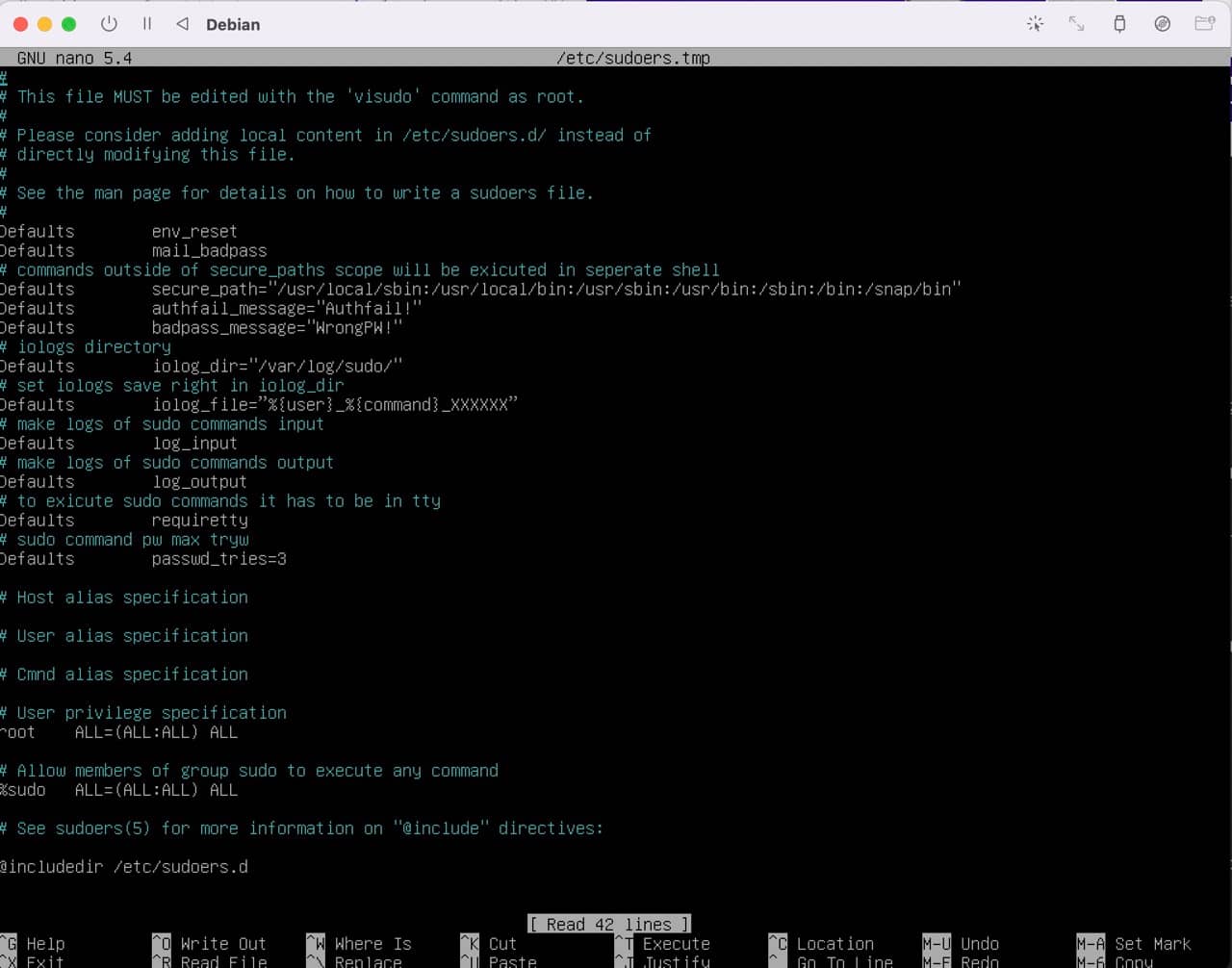This screenshot has width=1232, height=968.
Task: Click 'Allow members of group sudo' comment
Action: click(249, 770)
